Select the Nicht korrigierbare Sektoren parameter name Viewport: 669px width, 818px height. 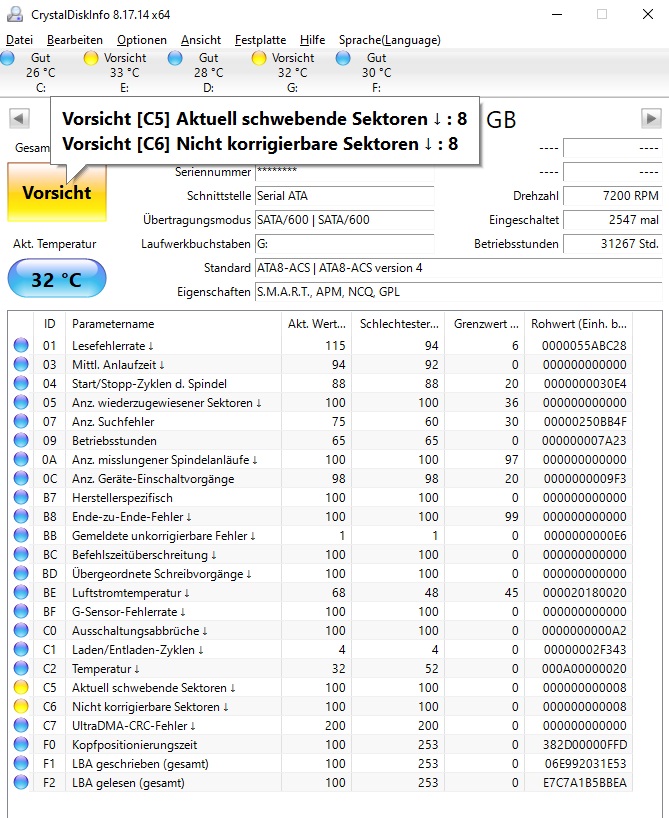pos(150,707)
